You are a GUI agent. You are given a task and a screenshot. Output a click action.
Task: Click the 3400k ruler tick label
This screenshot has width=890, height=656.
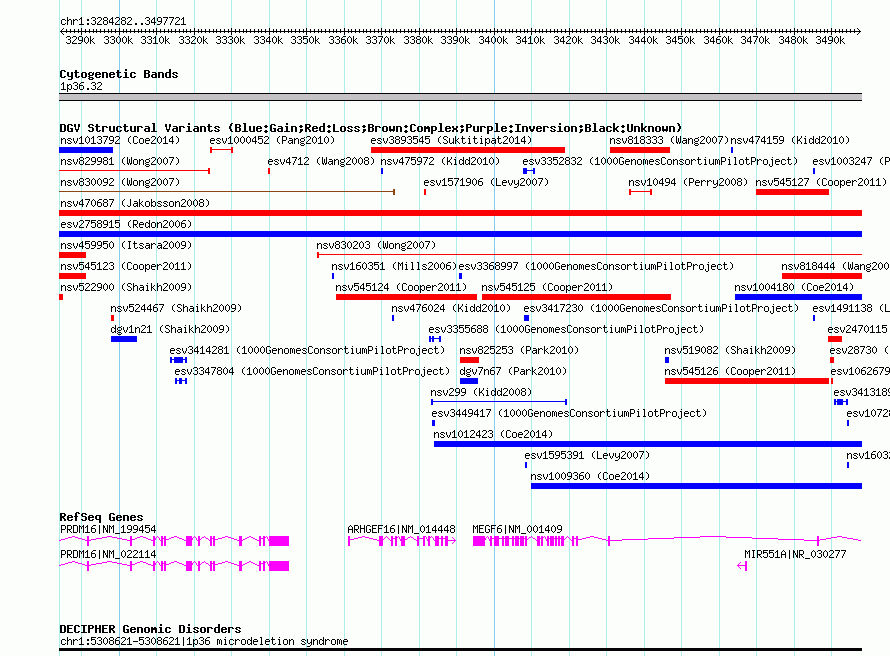tap(493, 40)
